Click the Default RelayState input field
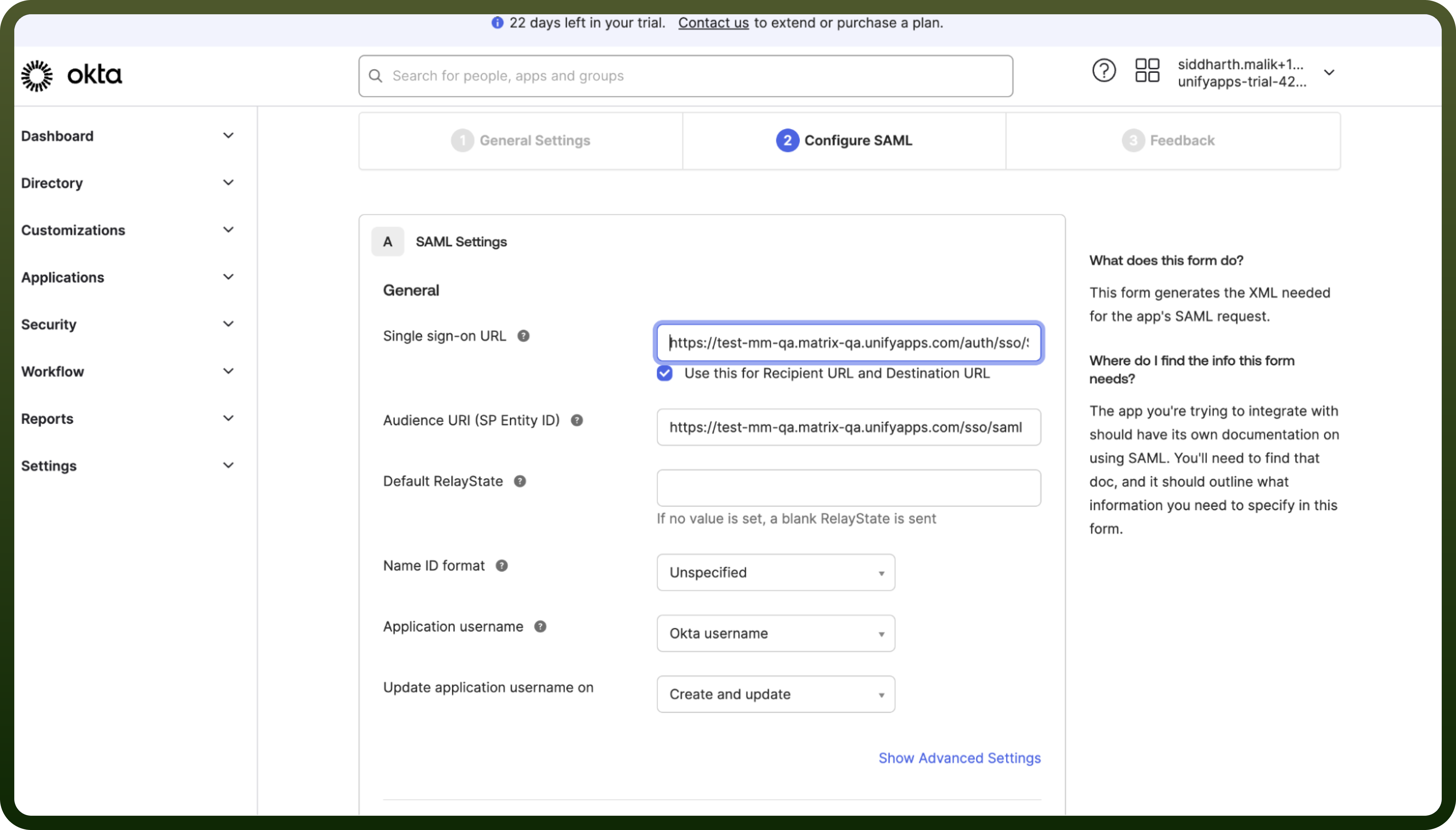The image size is (1456, 830). [x=849, y=488]
